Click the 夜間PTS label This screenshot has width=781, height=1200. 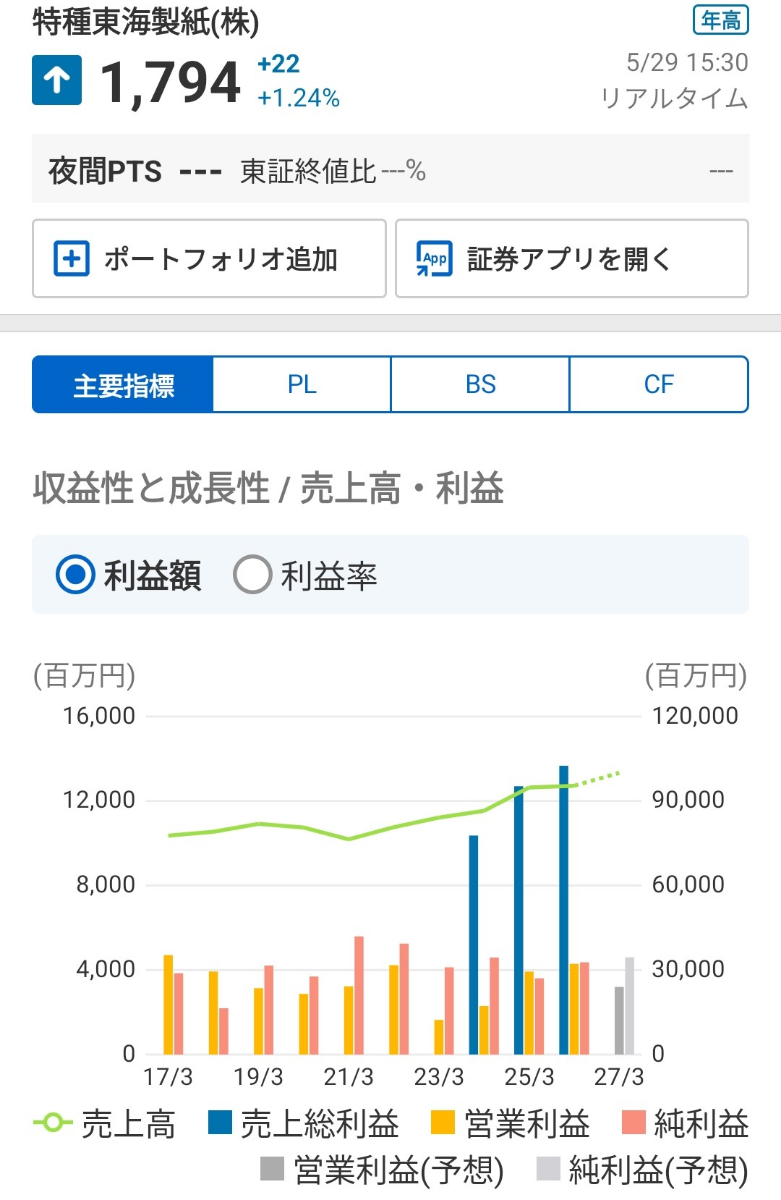(x=105, y=171)
